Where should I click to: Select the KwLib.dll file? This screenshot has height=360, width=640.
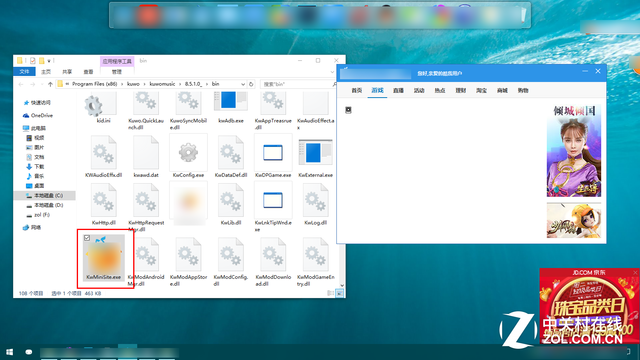point(231,204)
